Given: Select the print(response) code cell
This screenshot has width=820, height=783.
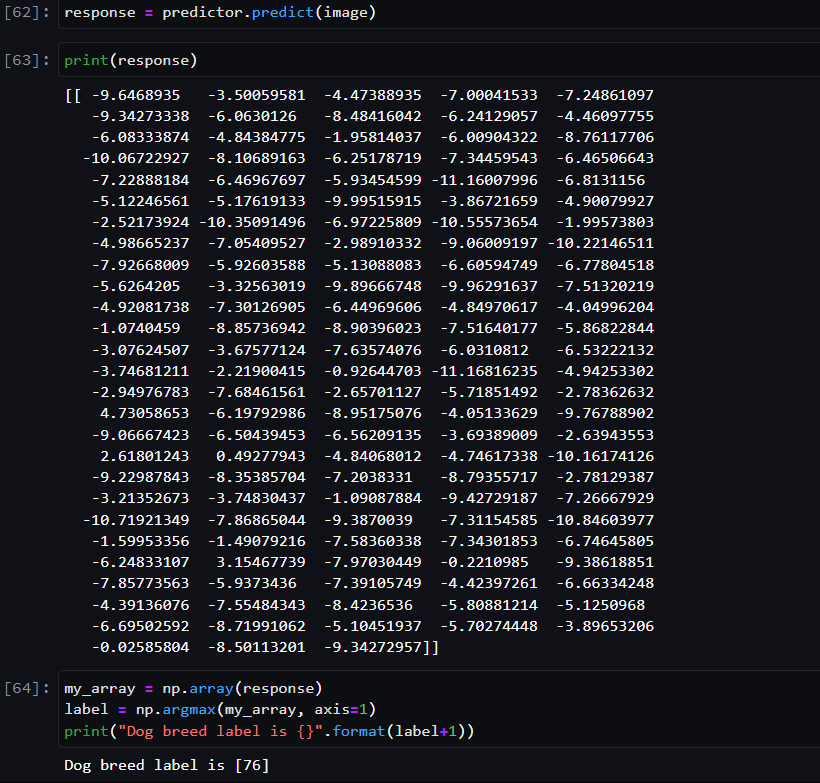Looking at the screenshot, I should pos(439,60).
